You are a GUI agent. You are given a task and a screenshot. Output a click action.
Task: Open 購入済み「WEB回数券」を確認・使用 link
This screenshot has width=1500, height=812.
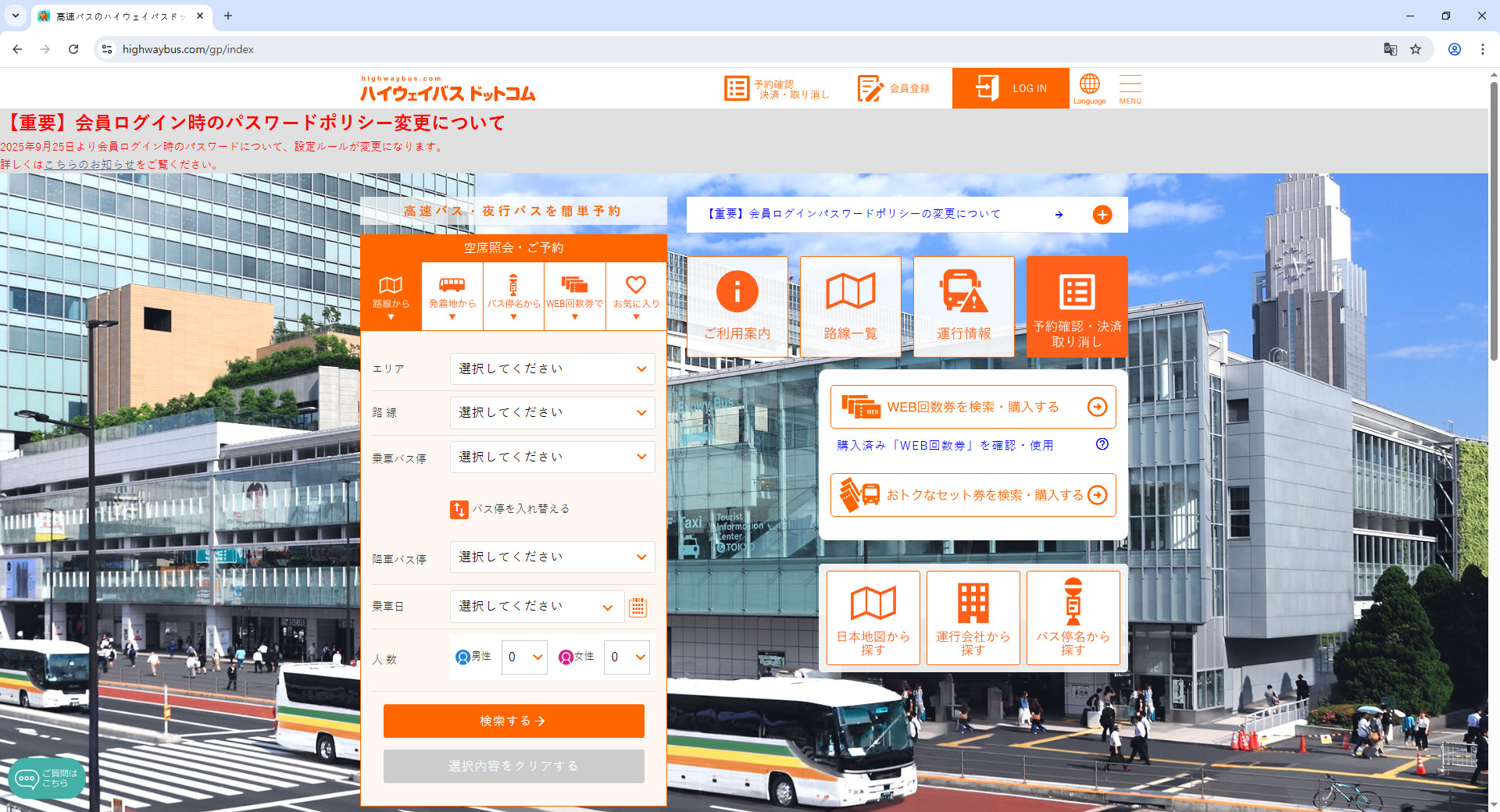click(x=945, y=445)
